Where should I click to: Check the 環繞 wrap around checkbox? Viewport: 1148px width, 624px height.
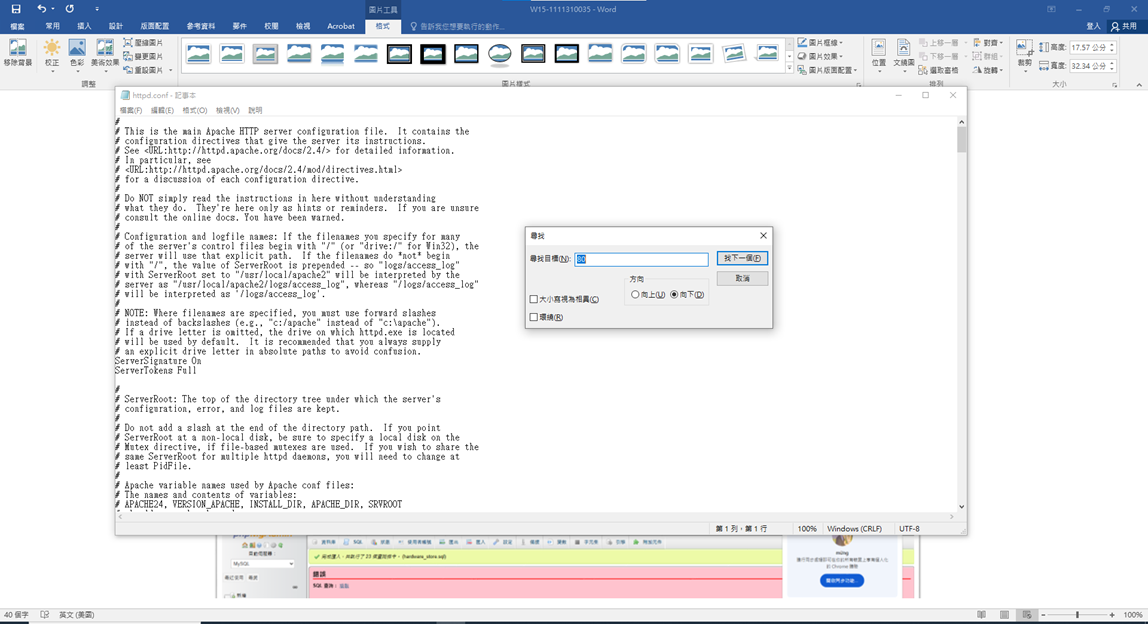[534, 317]
